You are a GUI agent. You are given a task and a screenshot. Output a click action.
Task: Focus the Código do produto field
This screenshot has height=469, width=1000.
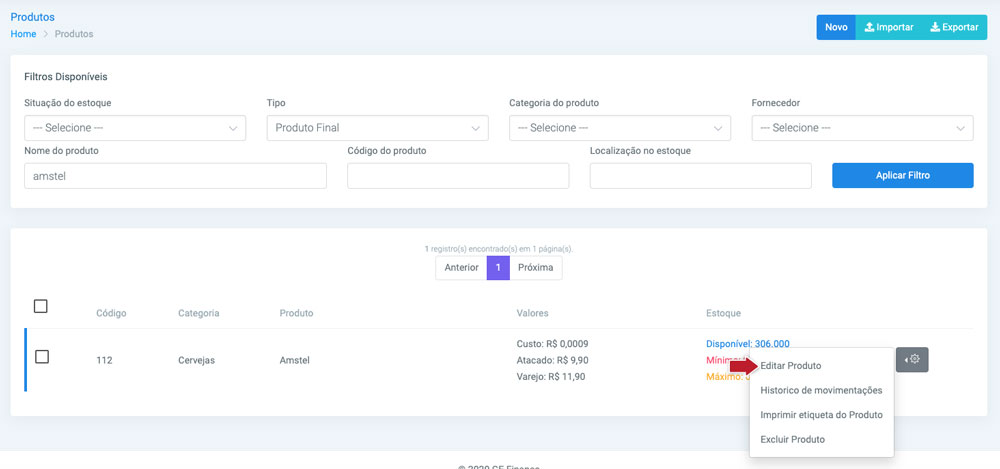[x=458, y=175]
